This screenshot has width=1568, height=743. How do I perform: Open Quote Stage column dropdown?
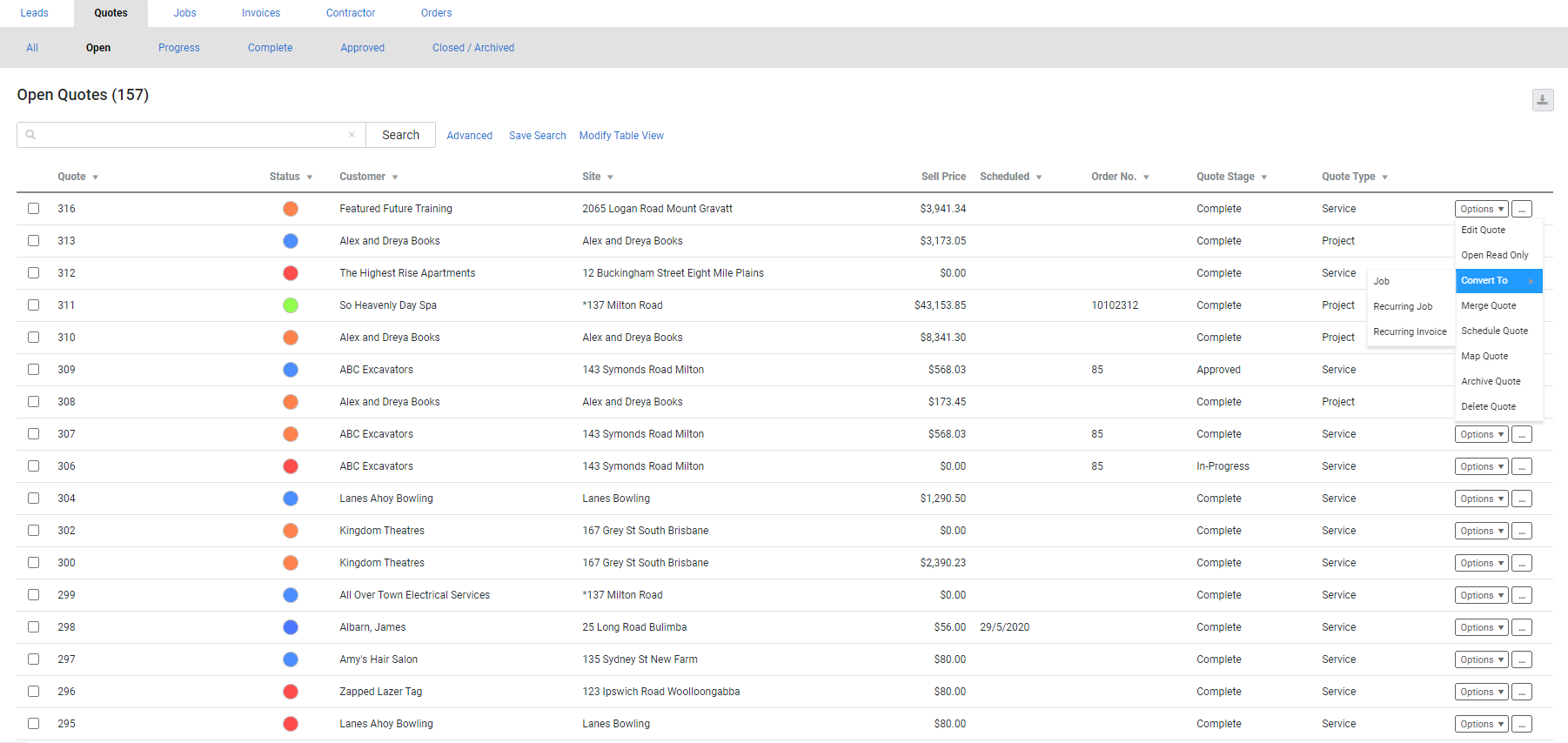point(1263,177)
